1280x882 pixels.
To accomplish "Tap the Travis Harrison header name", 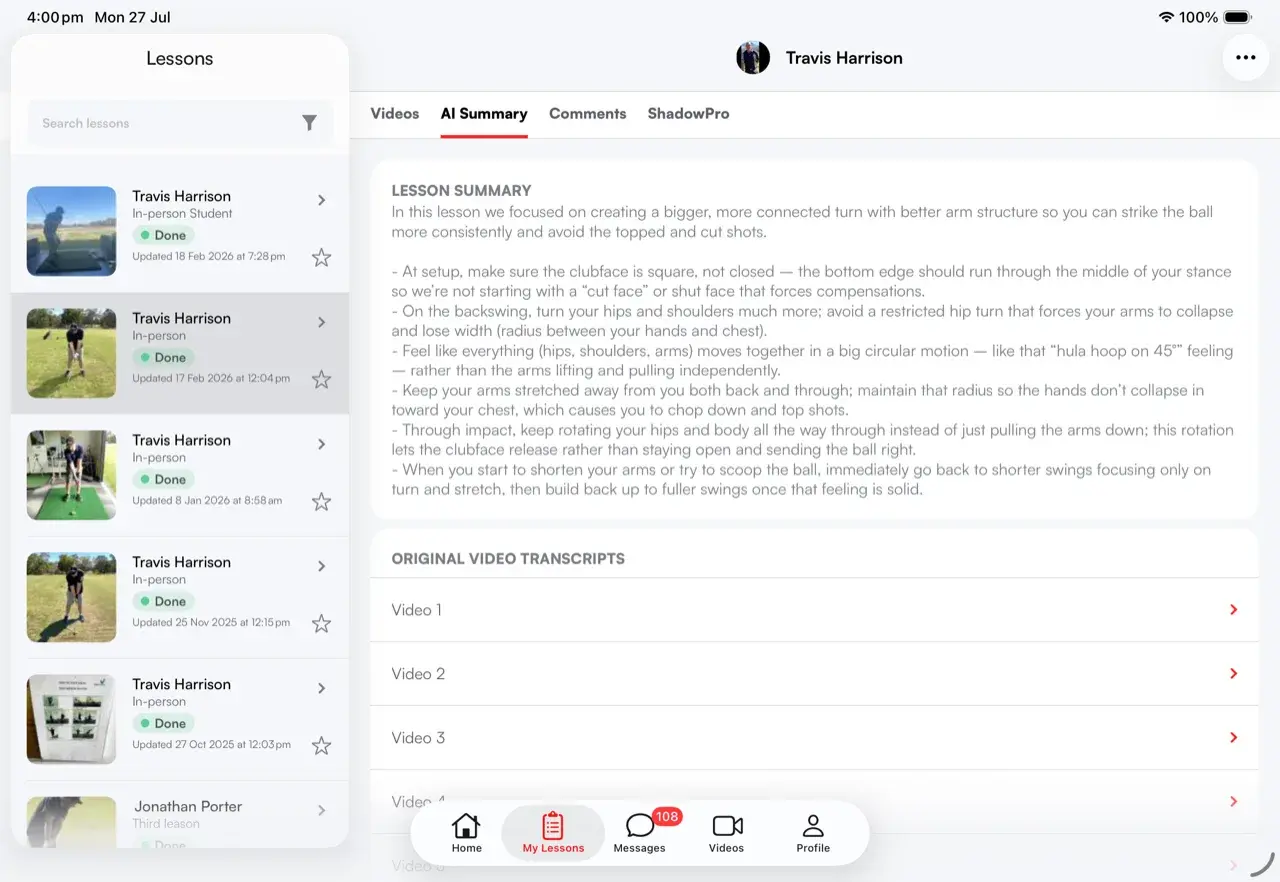I will pyautogui.click(x=844, y=58).
